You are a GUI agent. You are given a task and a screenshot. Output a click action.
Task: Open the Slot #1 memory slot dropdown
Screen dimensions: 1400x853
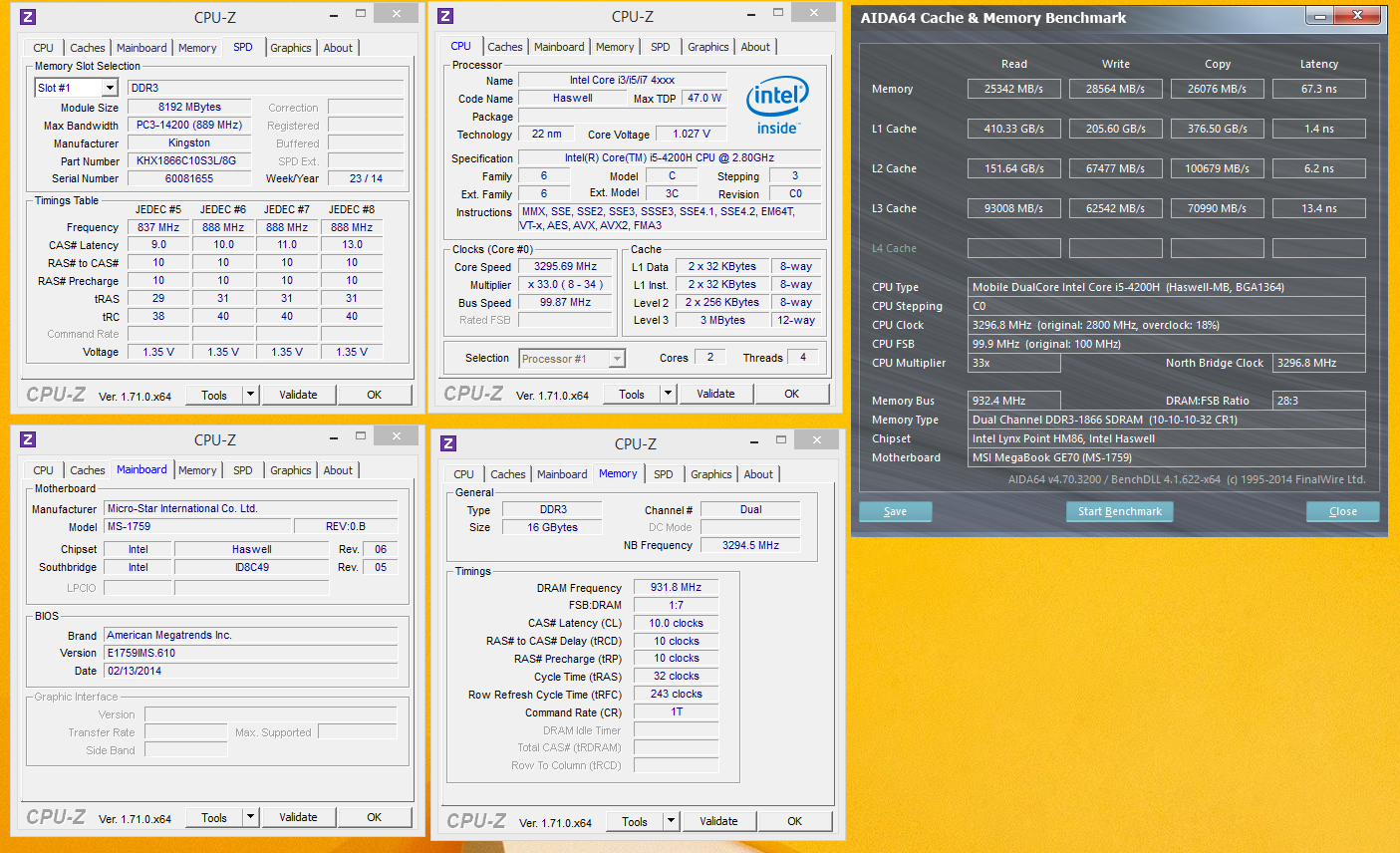[x=110, y=88]
